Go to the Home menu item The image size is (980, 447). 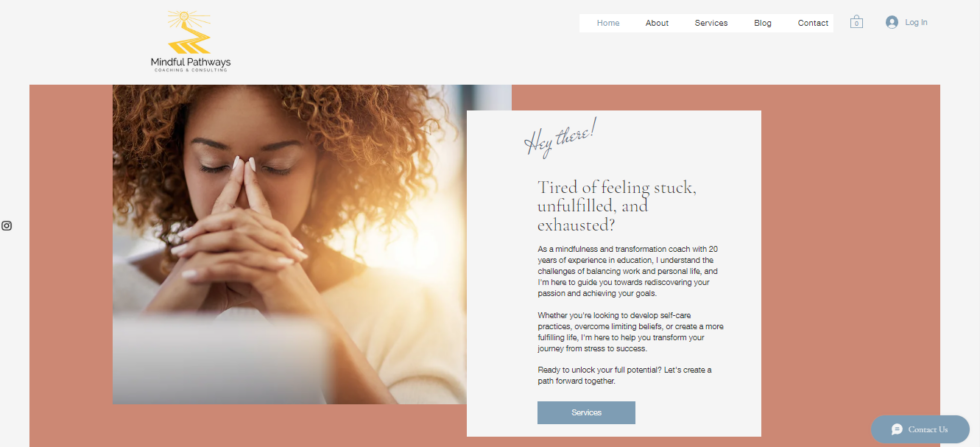click(x=608, y=23)
